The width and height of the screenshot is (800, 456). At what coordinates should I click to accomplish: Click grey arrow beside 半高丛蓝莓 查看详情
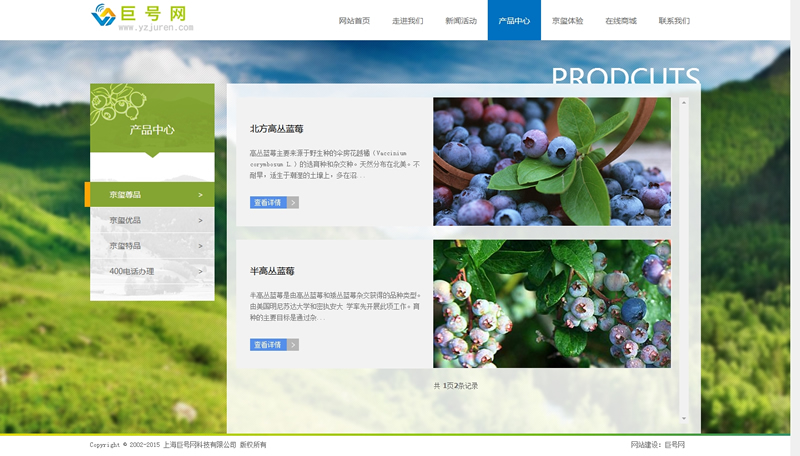click(293, 345)
